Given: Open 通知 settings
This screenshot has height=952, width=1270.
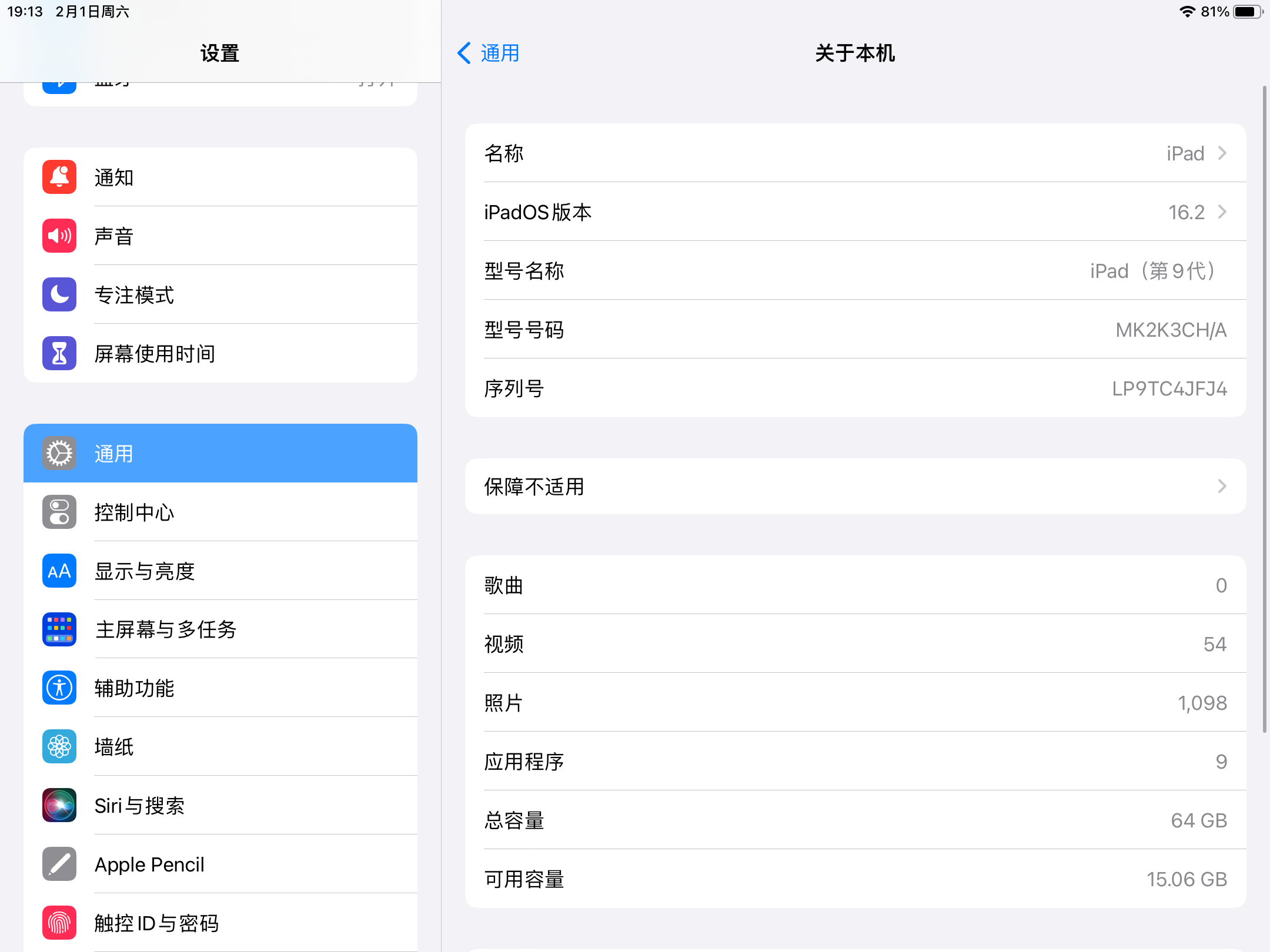Looking at the screenshot, I should [x=220, y=177].
